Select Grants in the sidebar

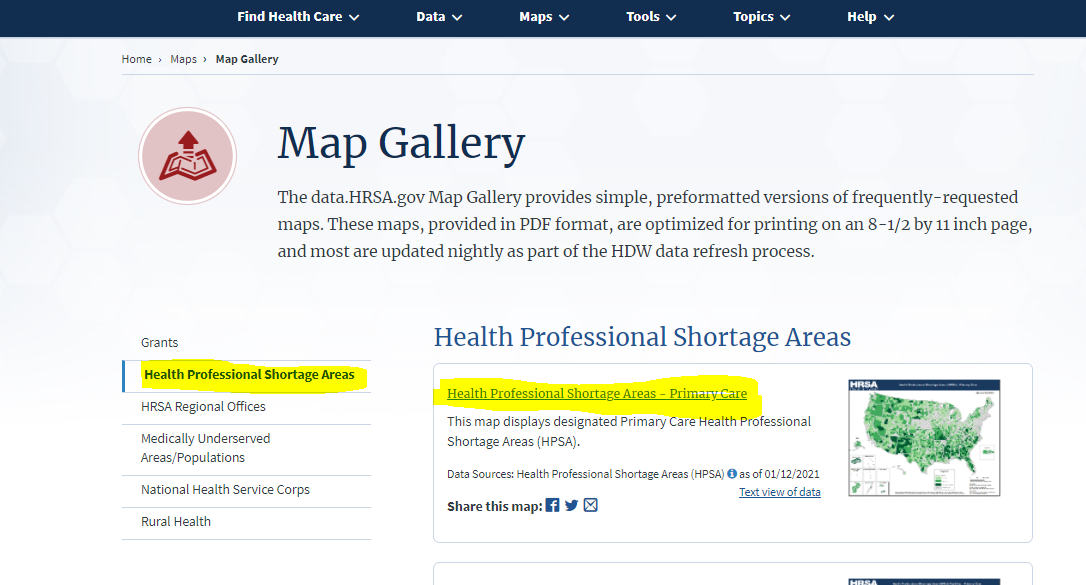coord(160,343)
